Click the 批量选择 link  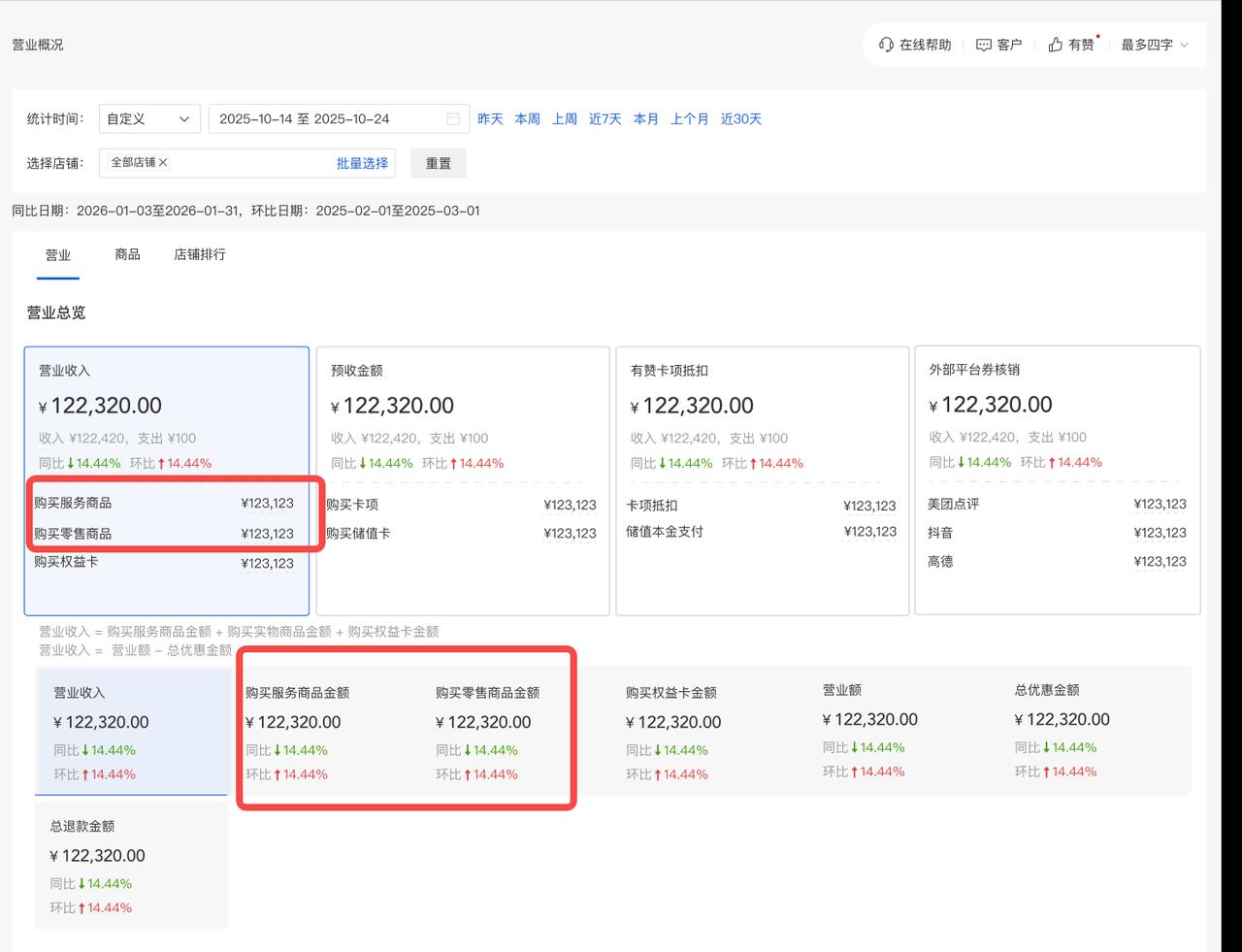pos(362,163)
